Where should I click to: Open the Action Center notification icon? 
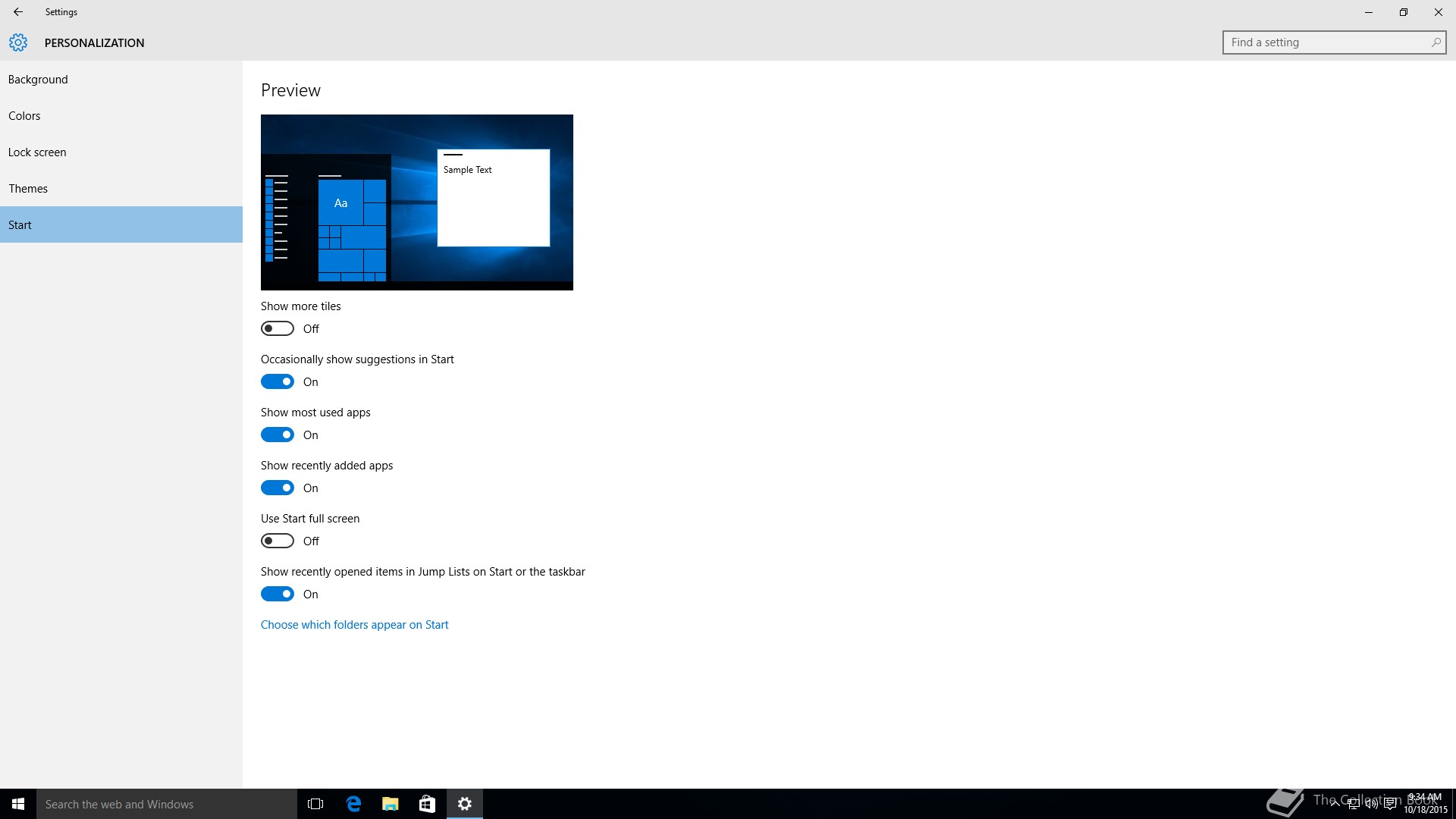click(1390, 805)
